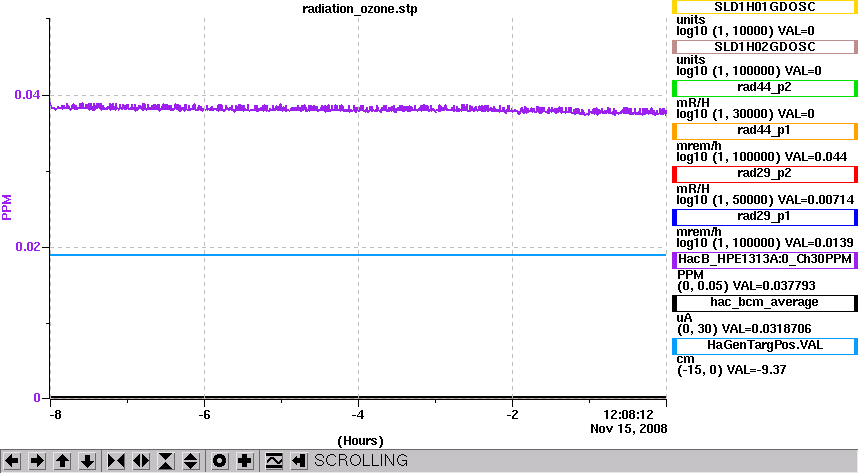Pan the plot right with the right arrow
The image size is (858, 473).
pos(37,461)
